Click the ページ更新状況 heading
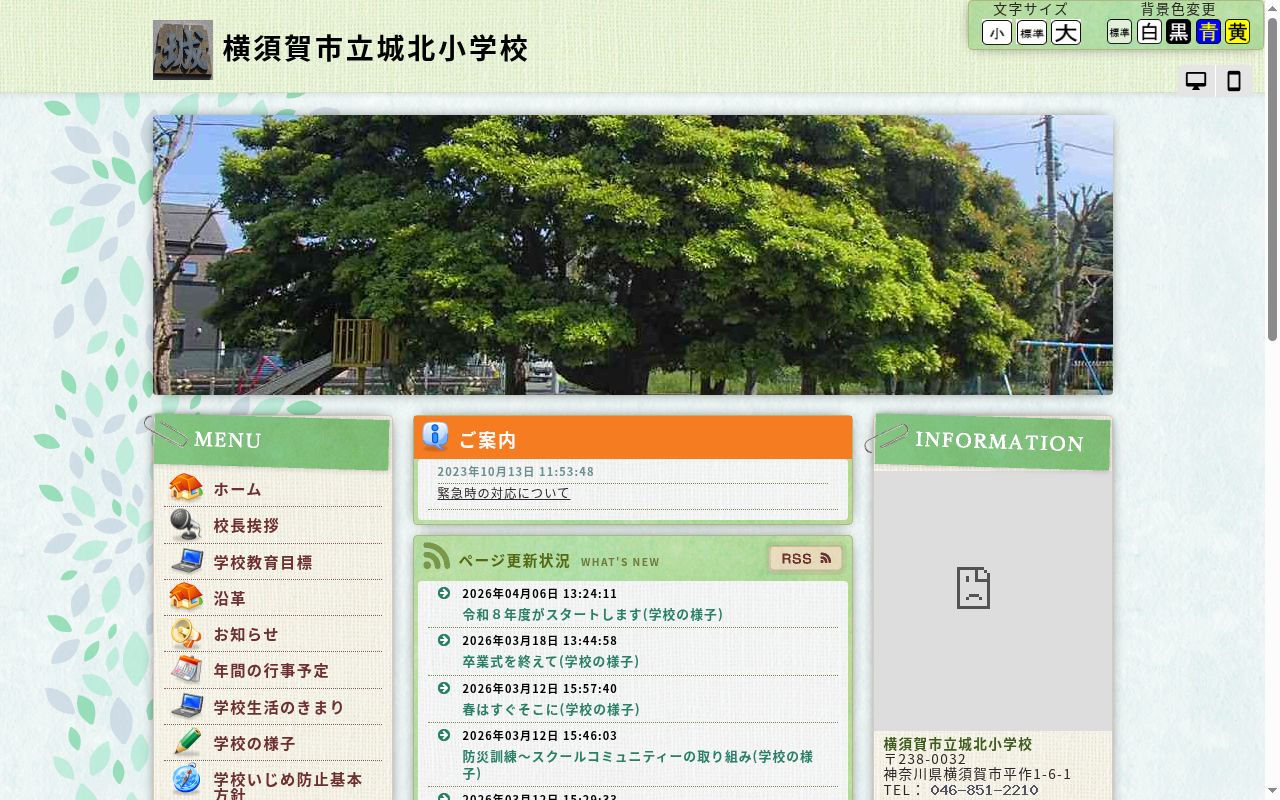The height and width of the screenshot is (800, 1280). [514, 560]
